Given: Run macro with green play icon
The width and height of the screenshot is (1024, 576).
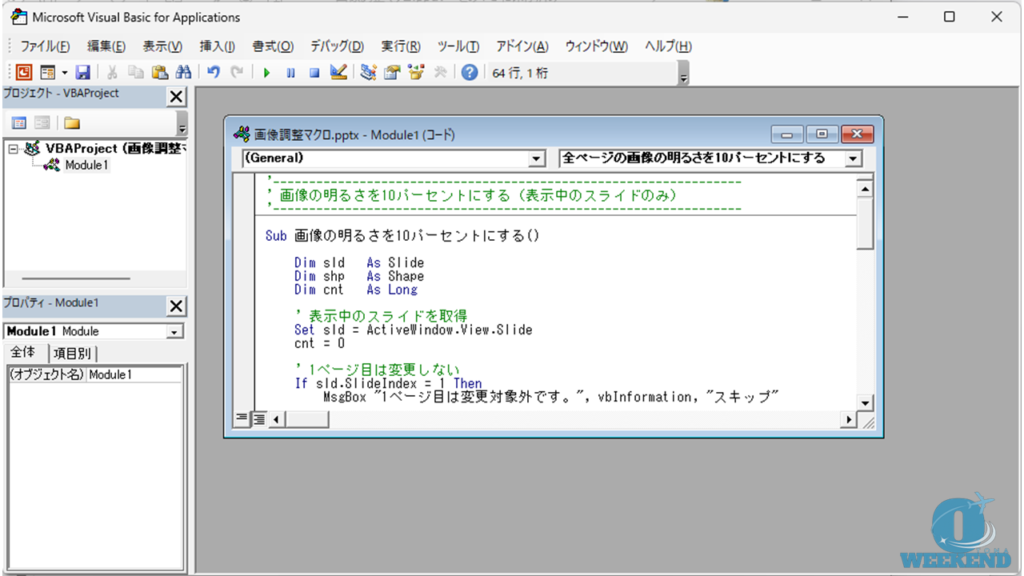Looking at the screenshot, I should coord(266,72).
